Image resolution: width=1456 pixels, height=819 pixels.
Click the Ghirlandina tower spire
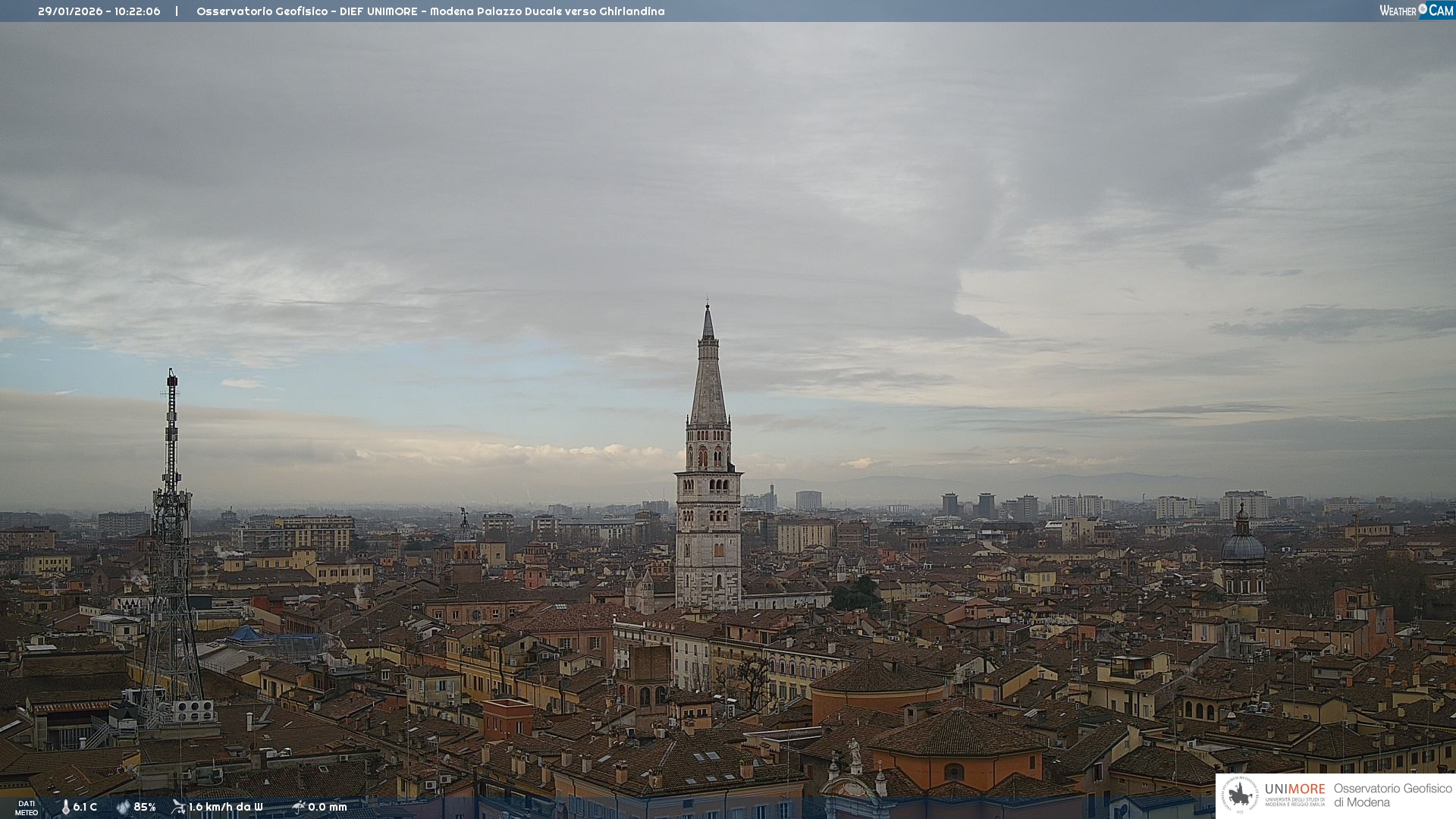(x=708, y=372)
